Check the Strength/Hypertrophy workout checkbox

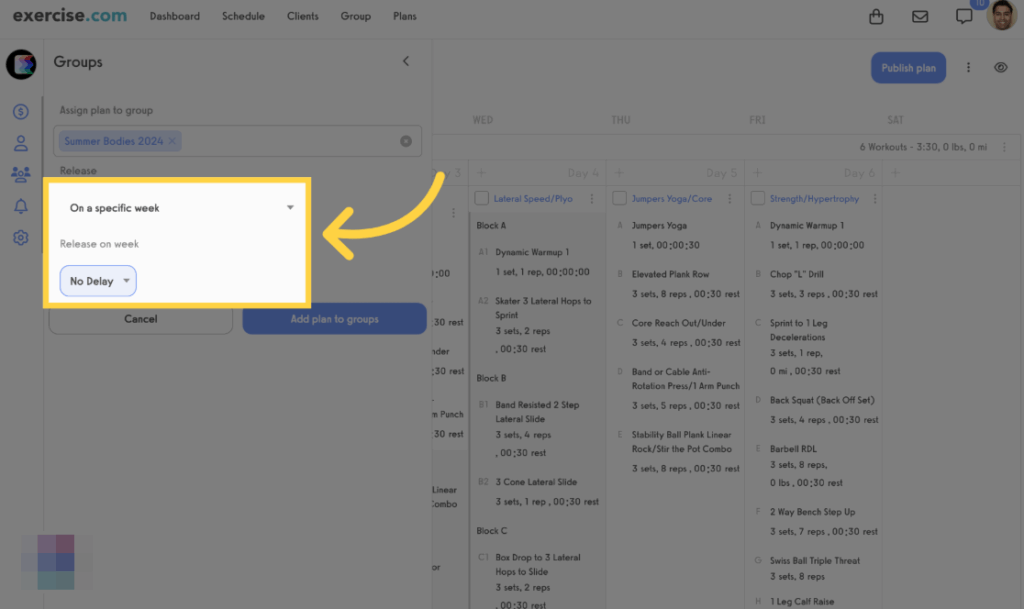pos(757,199)
